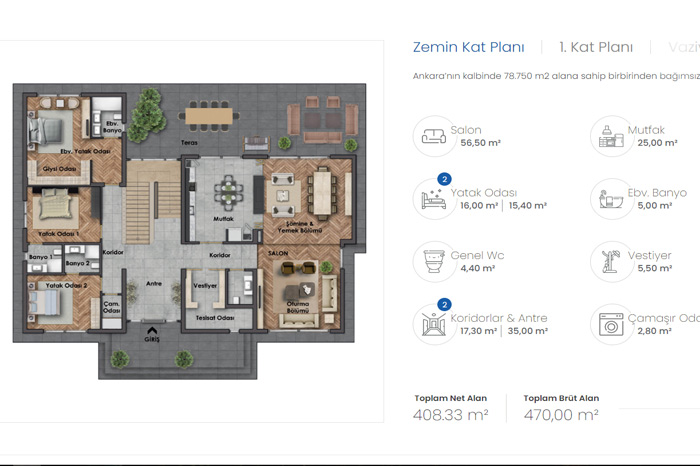Click the Yatak Odası label text
The width and height of the screenshot is (700, 466).
pos(483,193)
